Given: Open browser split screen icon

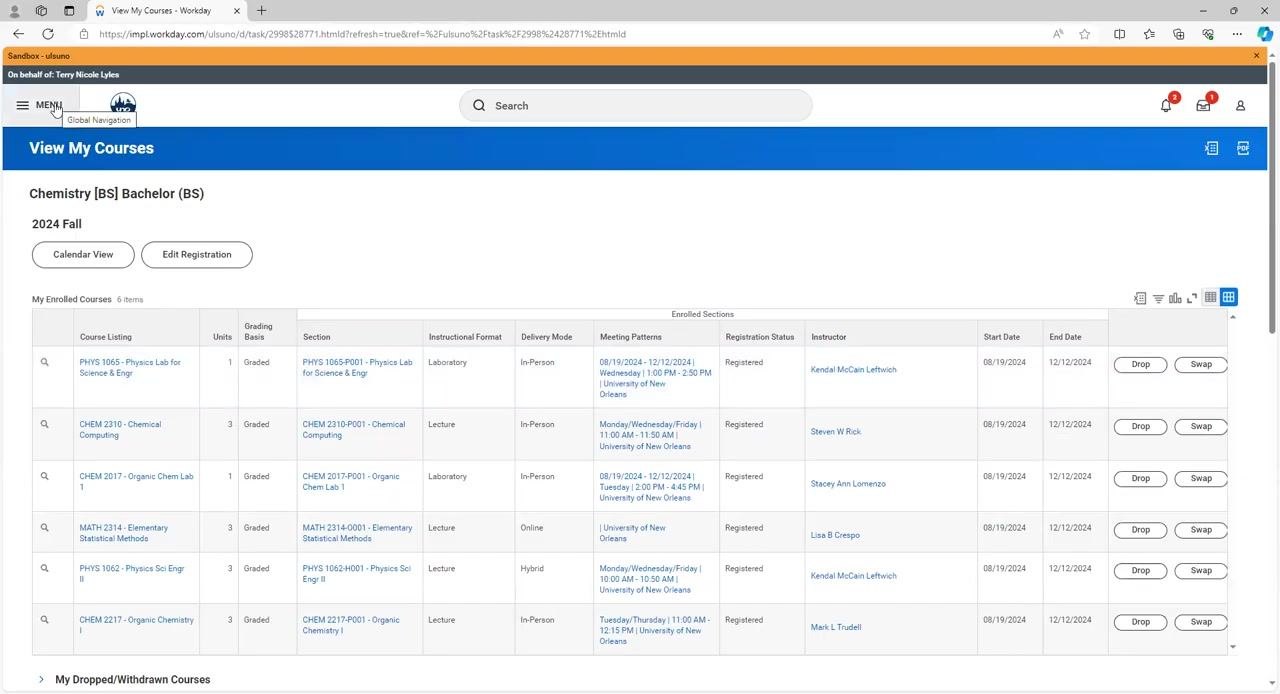Looking at the screenshot, I should point(1120,34).
